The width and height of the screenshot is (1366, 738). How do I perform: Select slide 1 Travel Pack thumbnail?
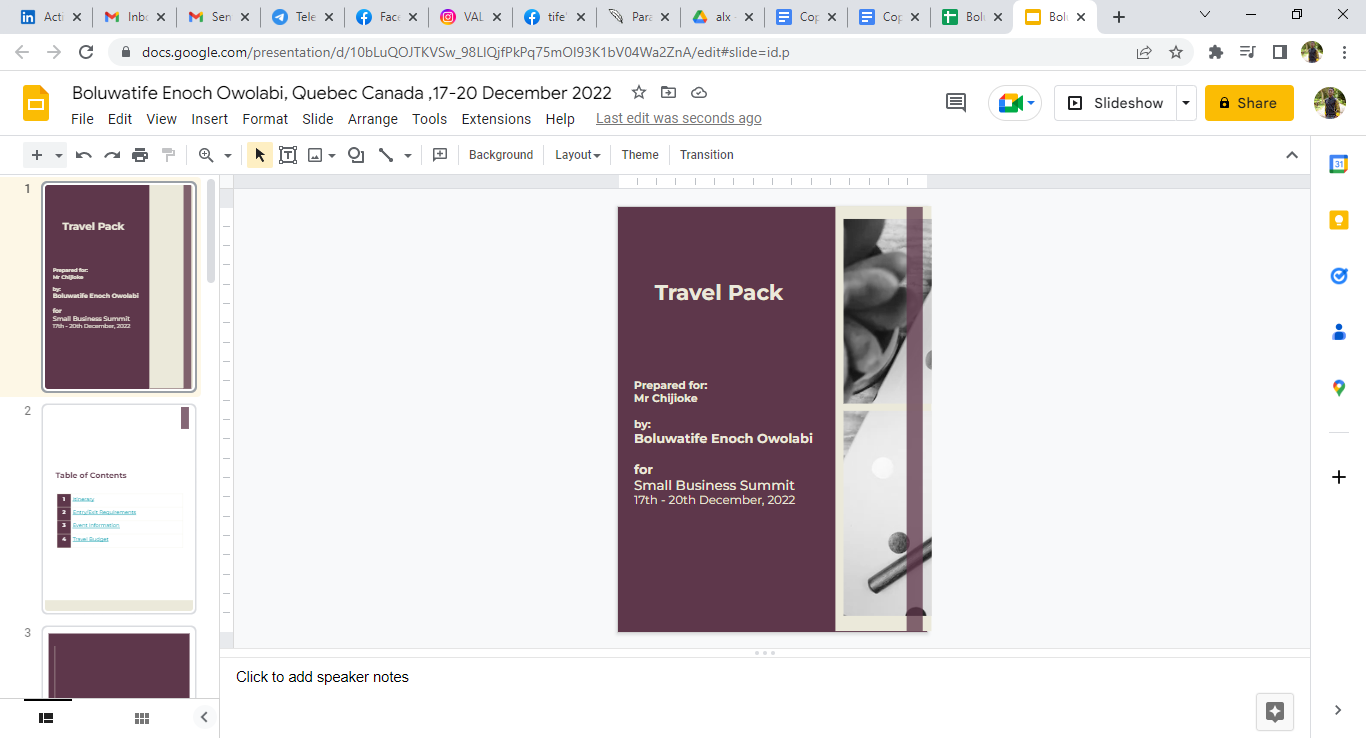pos(119,287)
